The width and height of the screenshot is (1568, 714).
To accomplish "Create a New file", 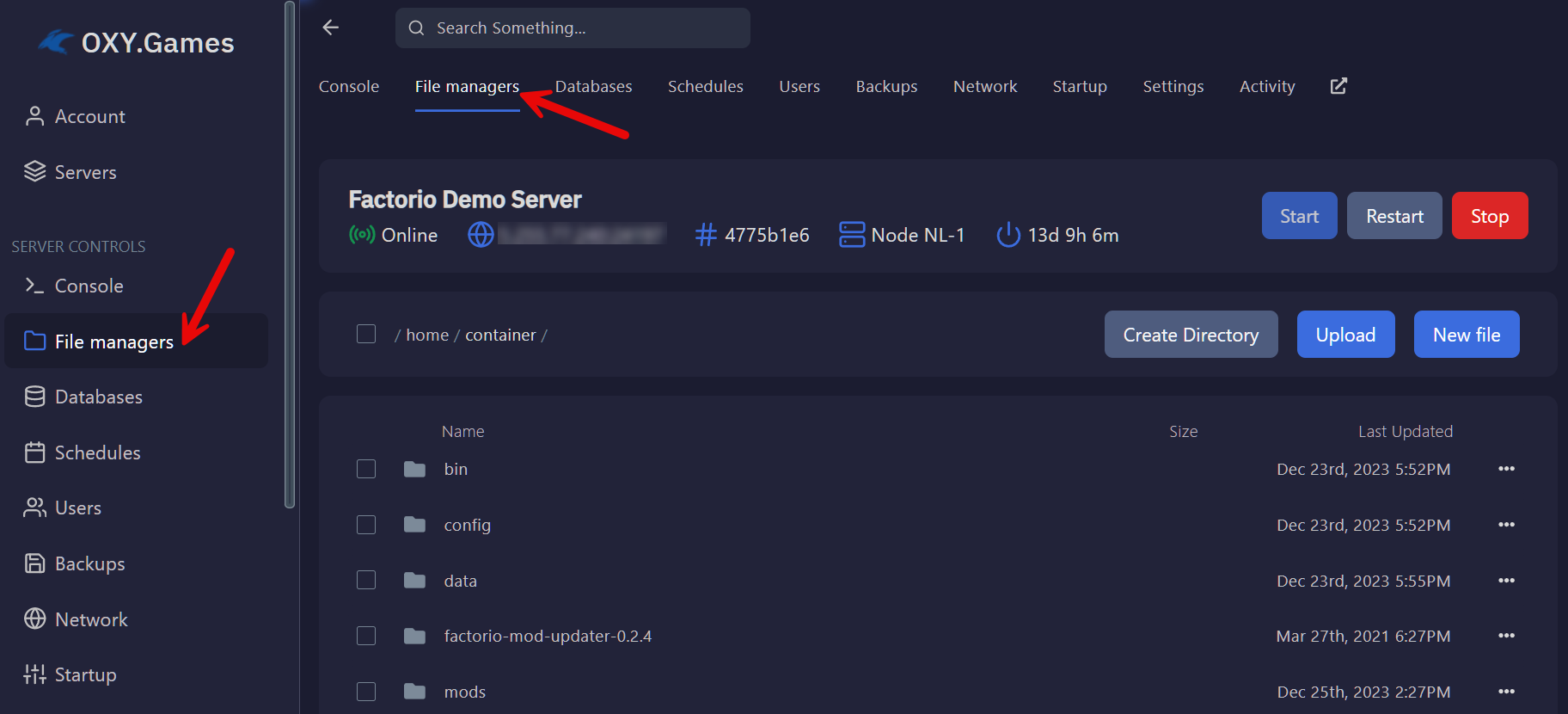I will click(1467, 335).
